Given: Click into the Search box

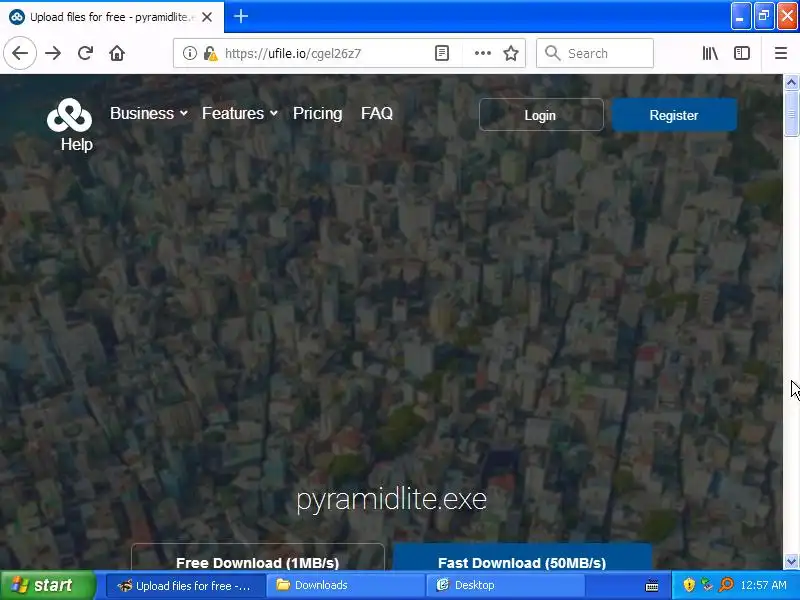Looking at the screenshot, I should (x=595, y=53).
